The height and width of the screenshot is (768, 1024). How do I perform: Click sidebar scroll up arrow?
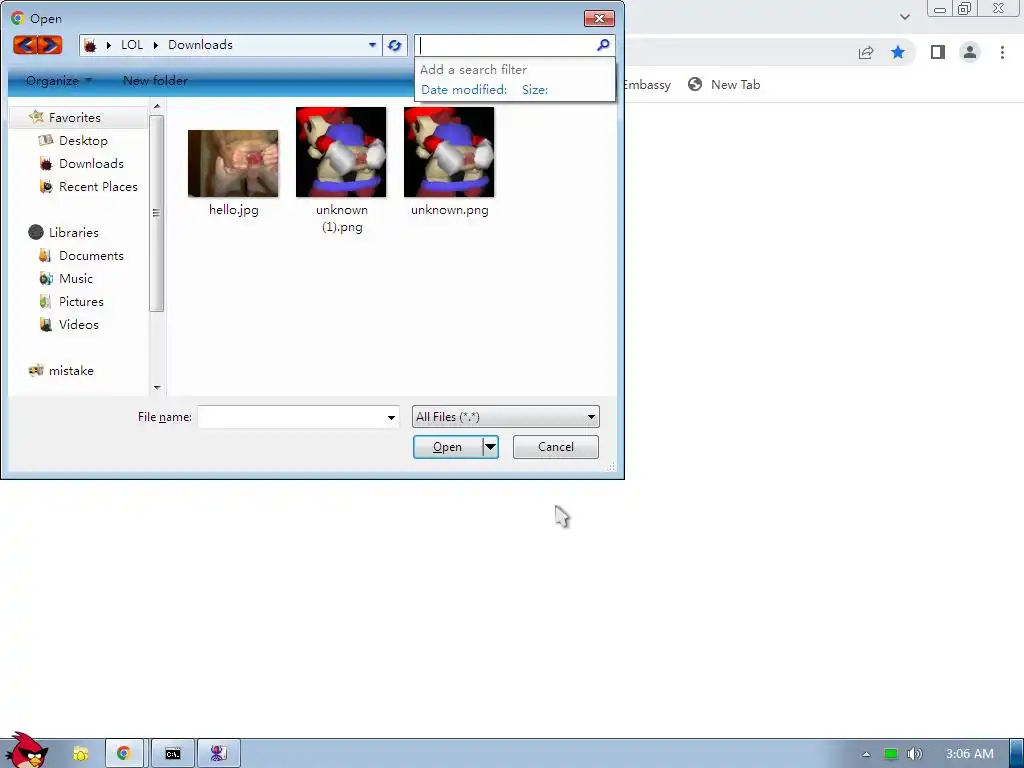pyautogui.click(x=157, y=106)
